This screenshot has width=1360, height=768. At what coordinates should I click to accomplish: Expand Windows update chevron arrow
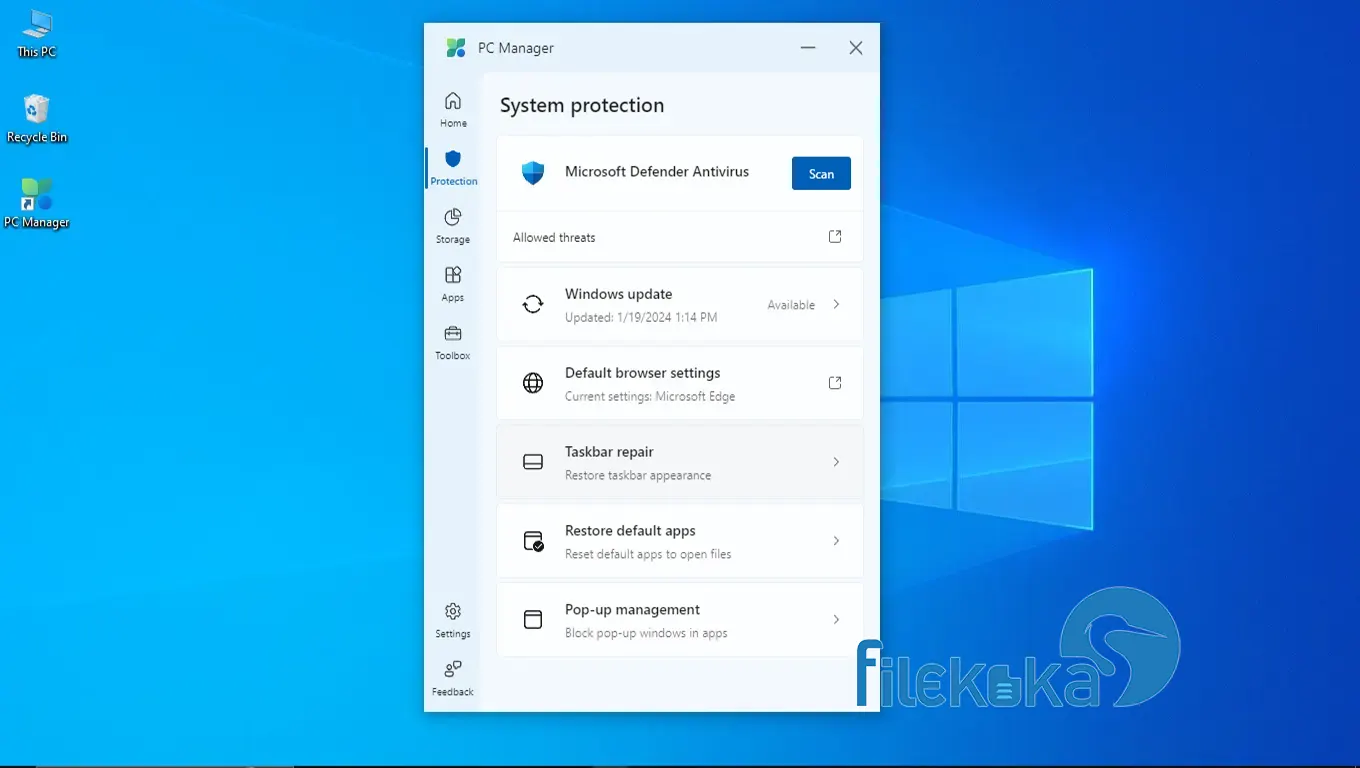coord(836,304)
